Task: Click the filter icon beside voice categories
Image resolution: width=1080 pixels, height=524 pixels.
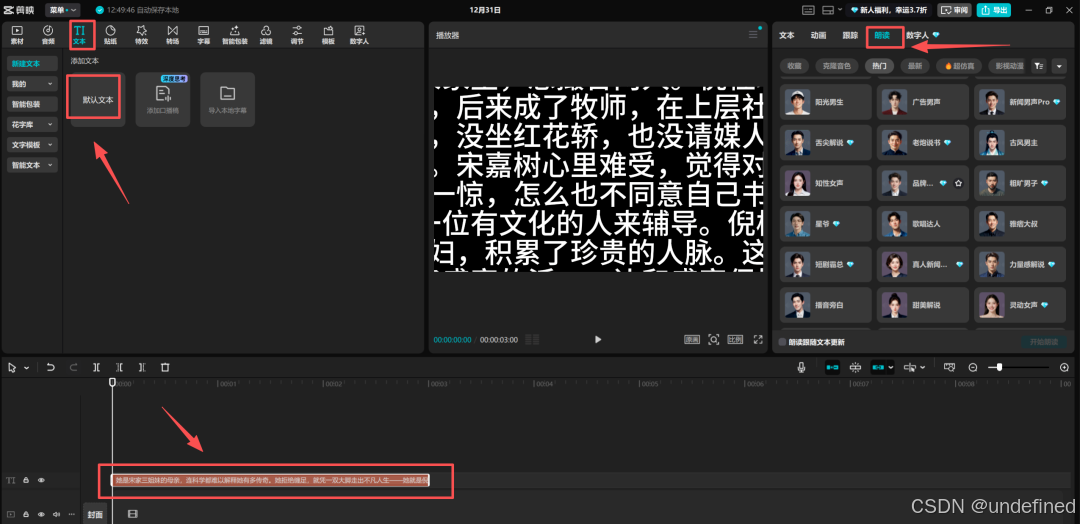Action: [x=1038, y=66]
